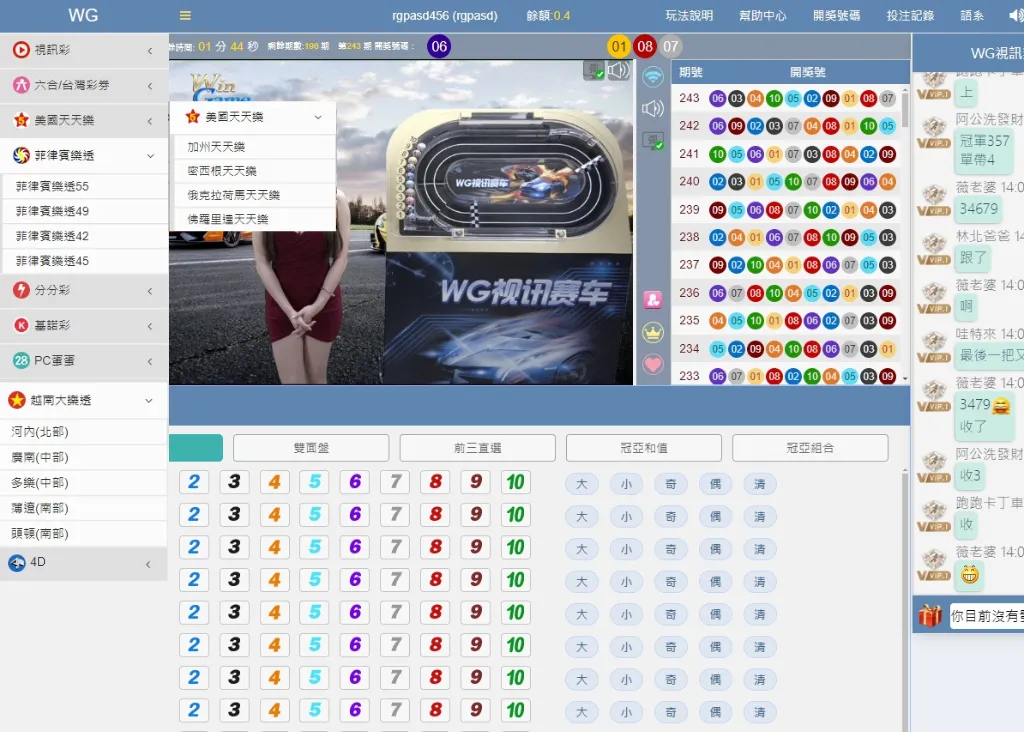1024x732 pixels.
Task: Collapse the 菲律賓樂透 sidebar section
Action: point(150,155)
